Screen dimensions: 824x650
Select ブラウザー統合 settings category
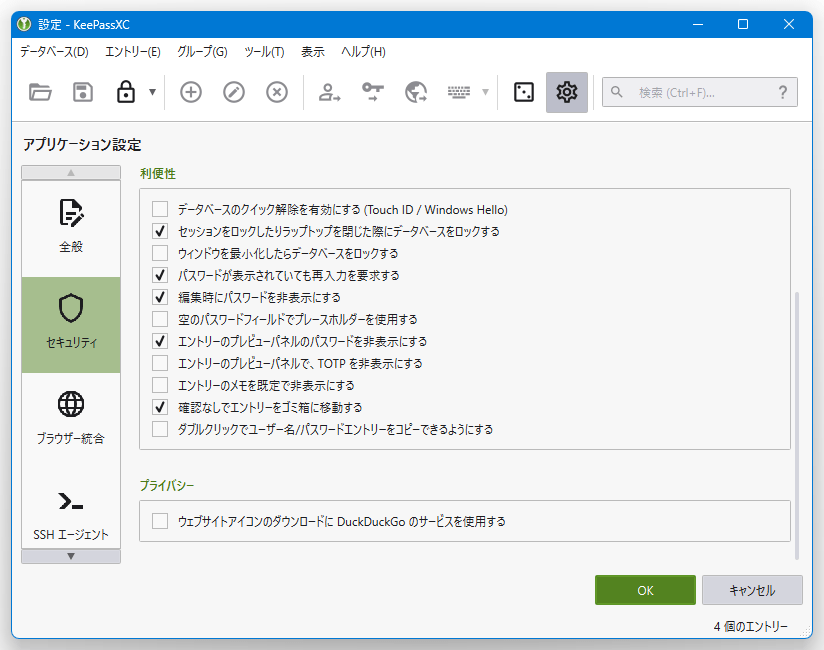(71, 420)
